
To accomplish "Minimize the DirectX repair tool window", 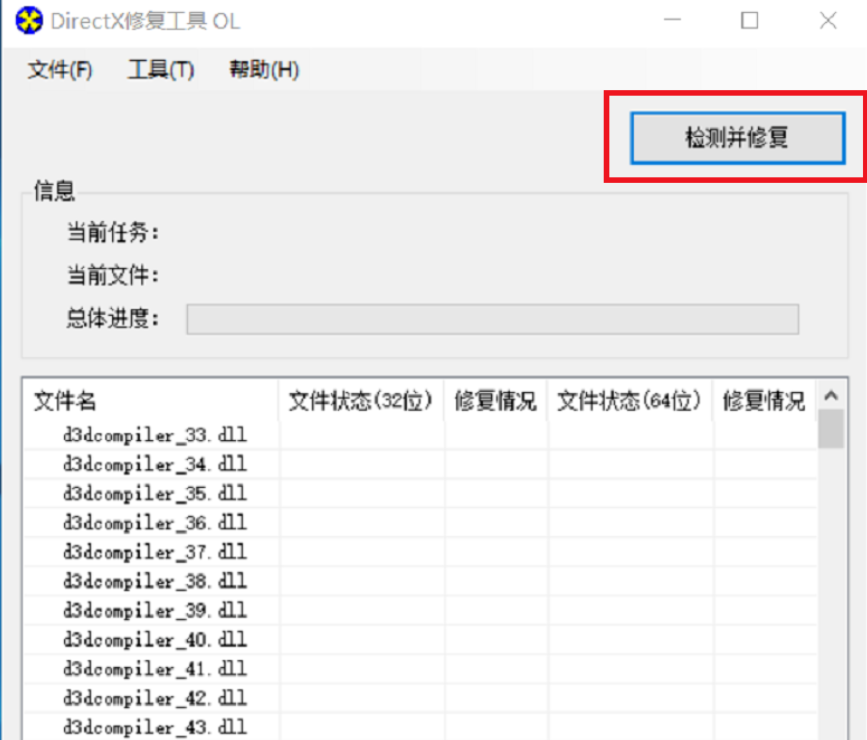I will pos(671,21).
